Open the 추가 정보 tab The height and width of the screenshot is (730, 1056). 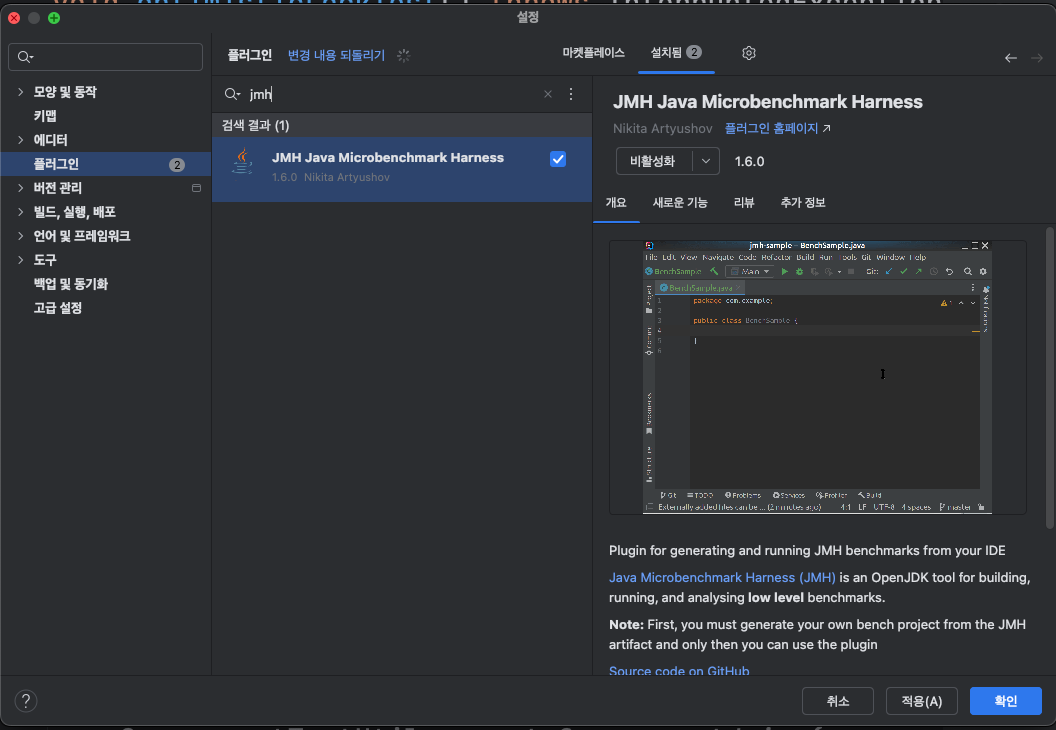[803, 203]
